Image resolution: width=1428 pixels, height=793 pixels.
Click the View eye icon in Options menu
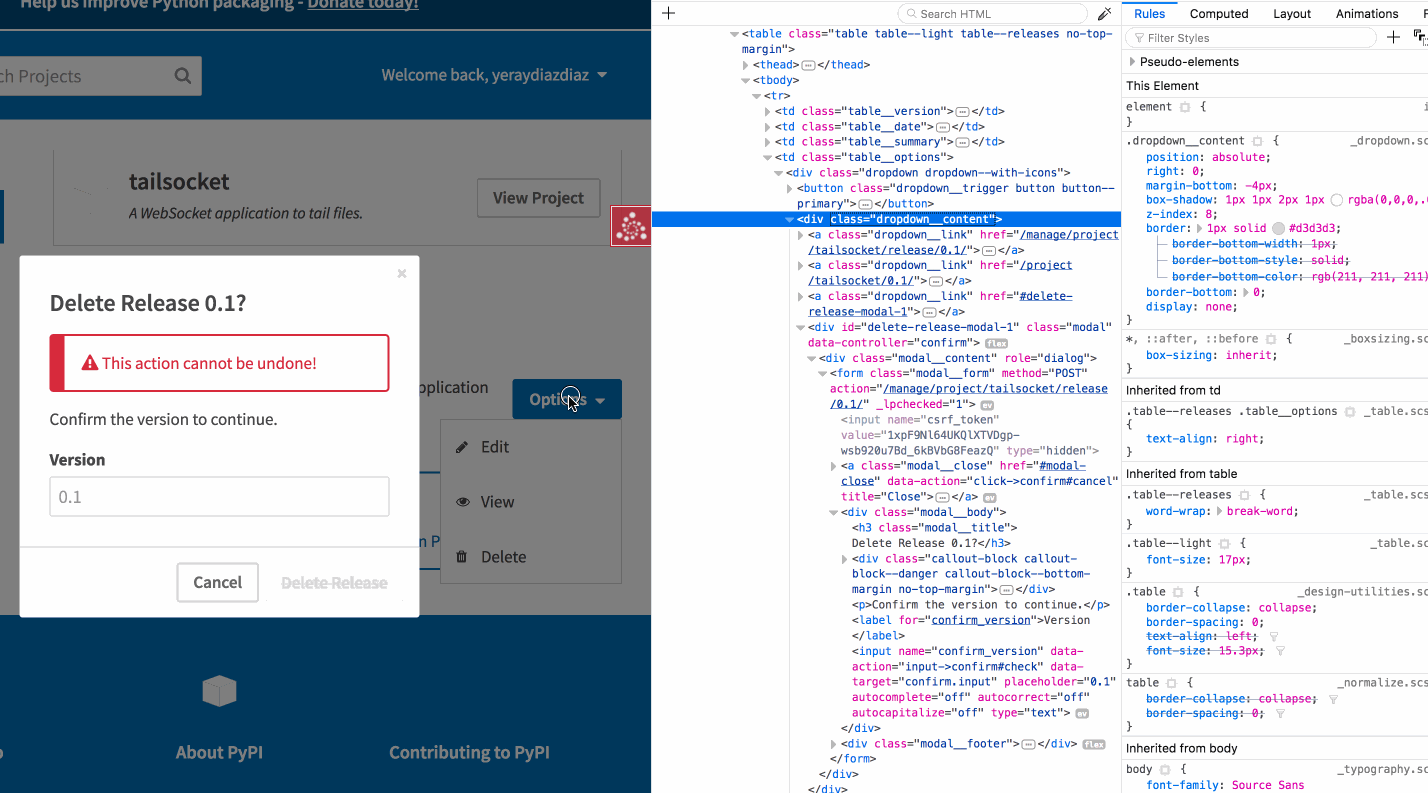(461, 501)
